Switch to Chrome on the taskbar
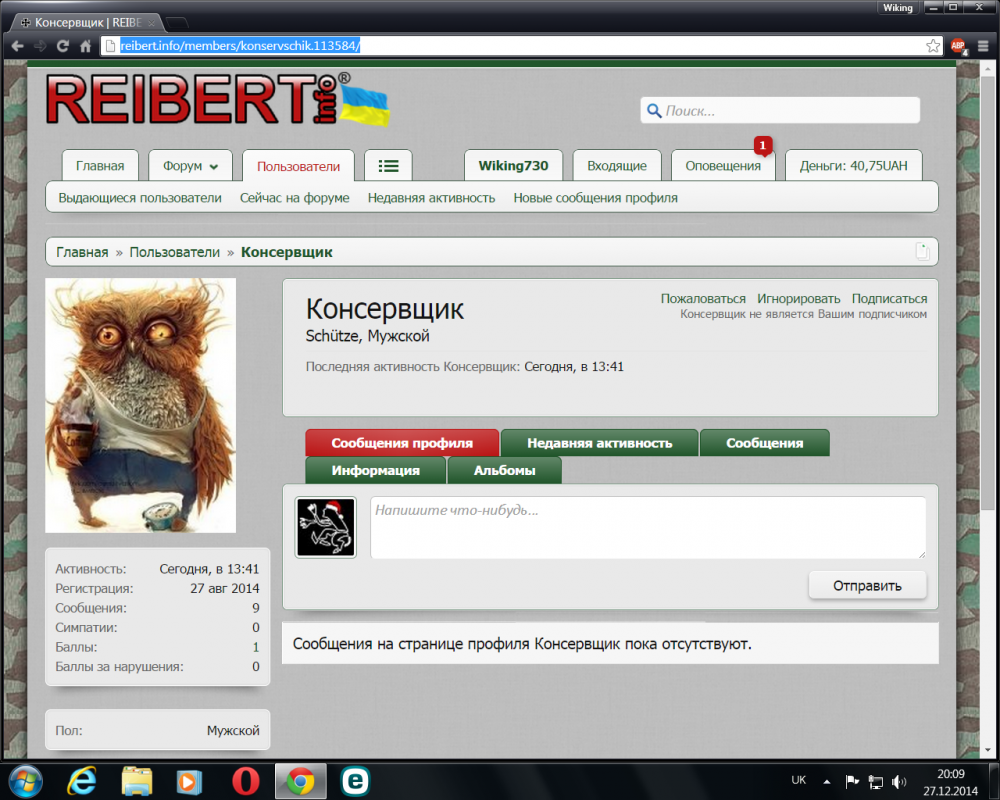 [x=300, y=781]
